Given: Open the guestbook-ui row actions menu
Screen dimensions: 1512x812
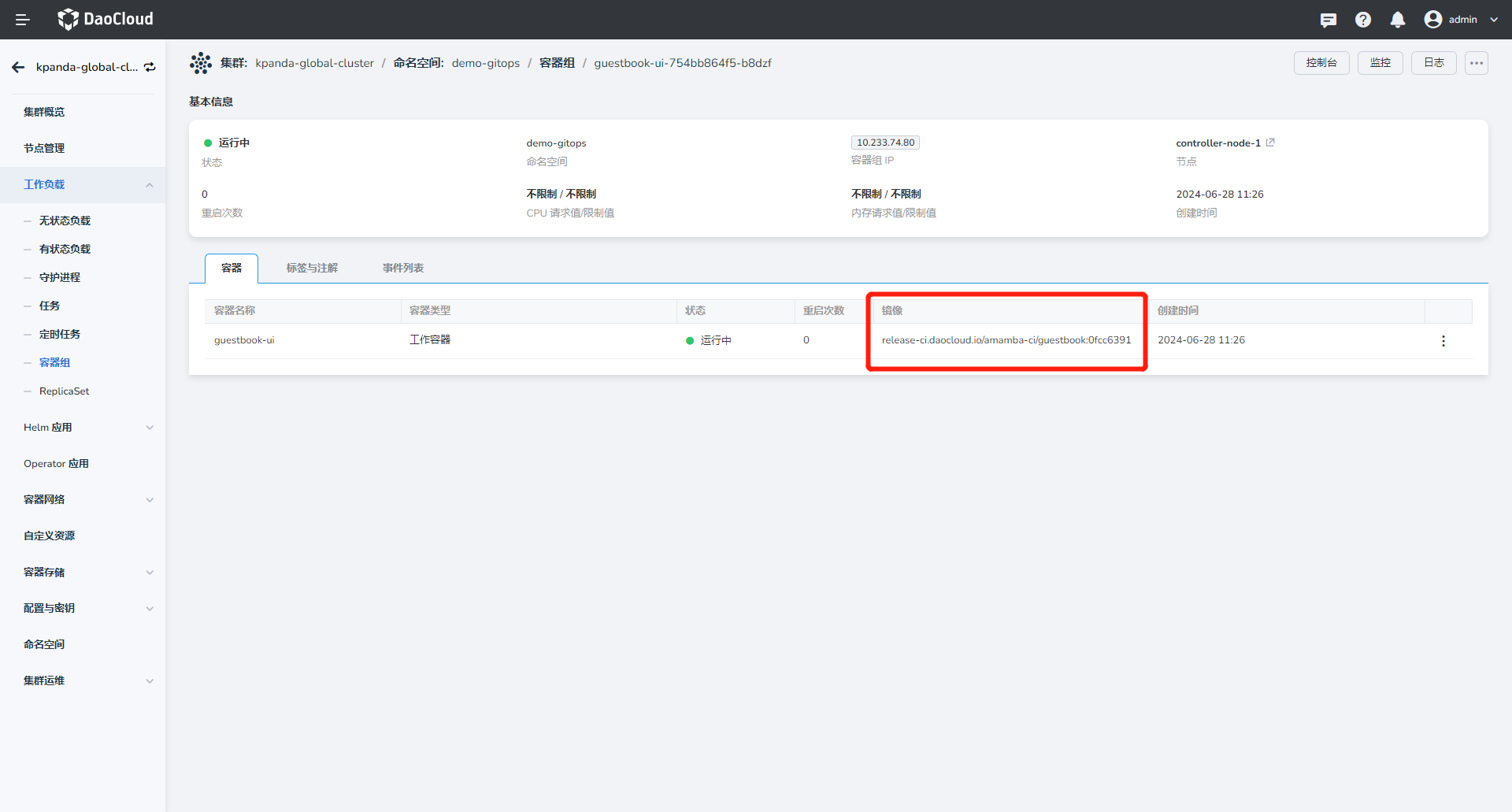Looking at the screenshot, I should coord(1443,341).
